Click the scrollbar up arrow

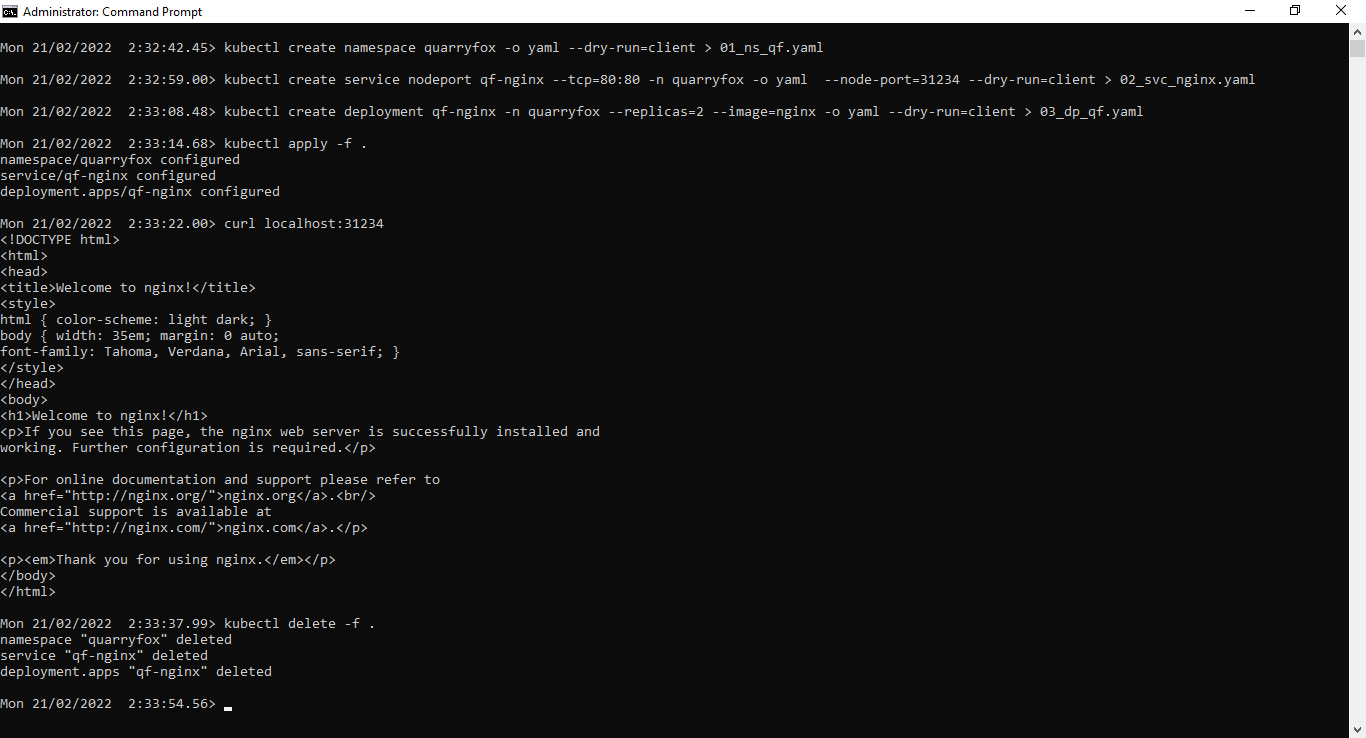pyautogui.click(x=1357, y=31)
